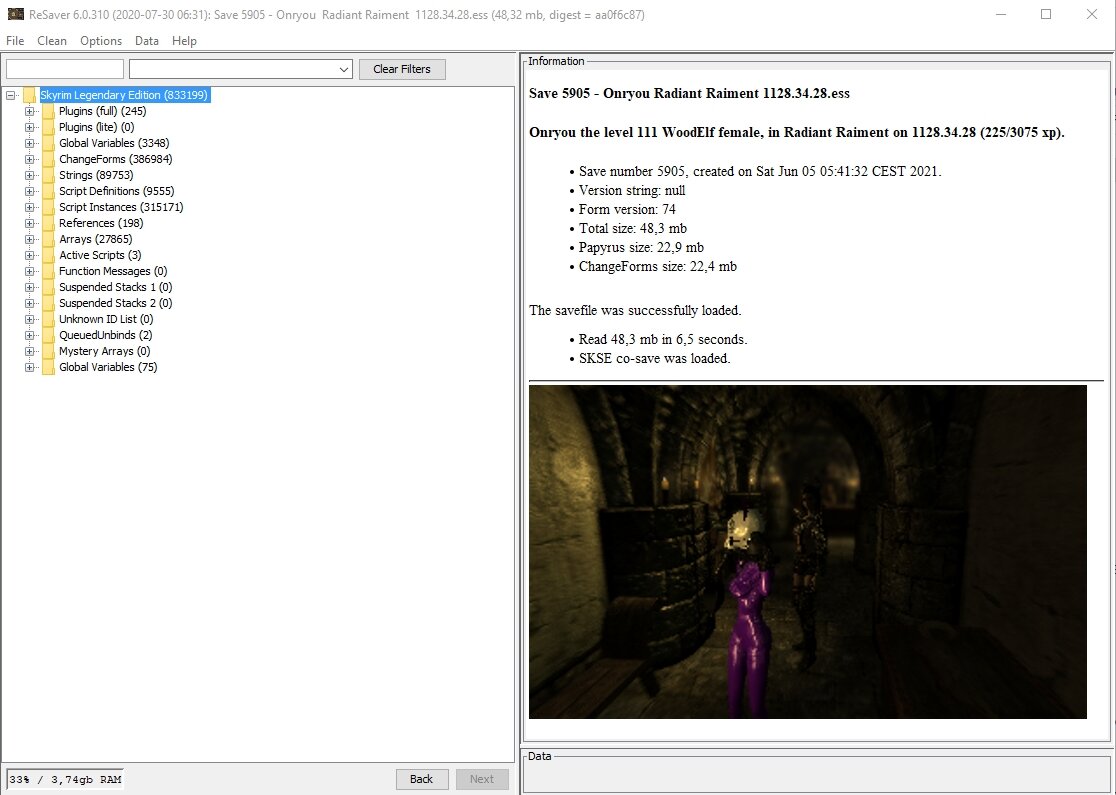The image size is (1116, 795).
Task: Click the Unknown ID List folder icon
Action: 48,319
